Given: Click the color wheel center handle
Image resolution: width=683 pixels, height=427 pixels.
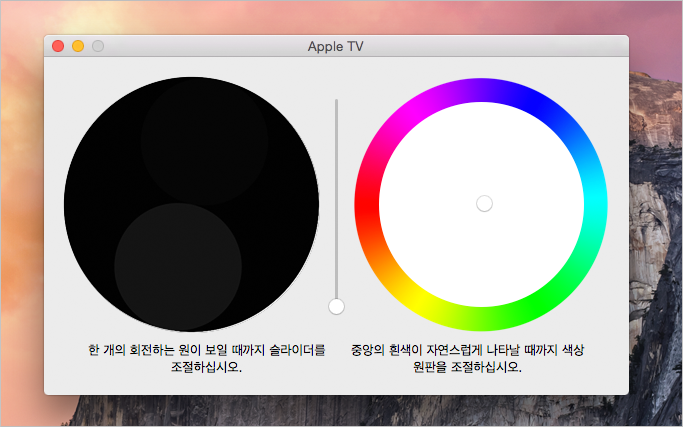Looking at the screenshot, I should 484,203.
